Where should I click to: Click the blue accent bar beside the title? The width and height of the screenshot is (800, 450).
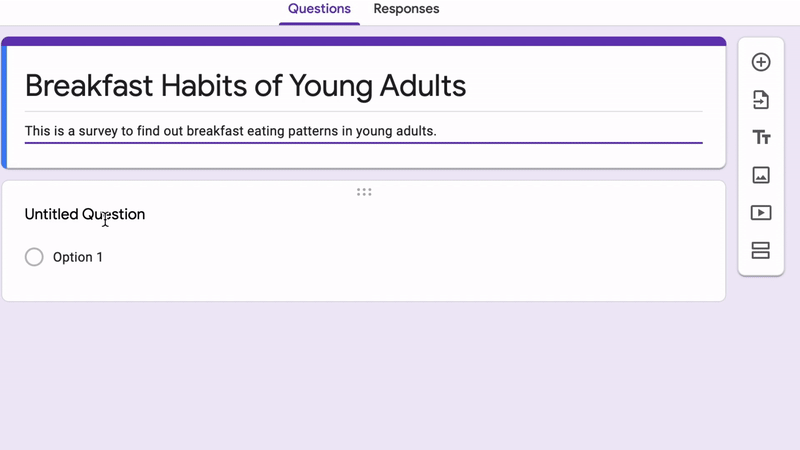click(4, 107)
